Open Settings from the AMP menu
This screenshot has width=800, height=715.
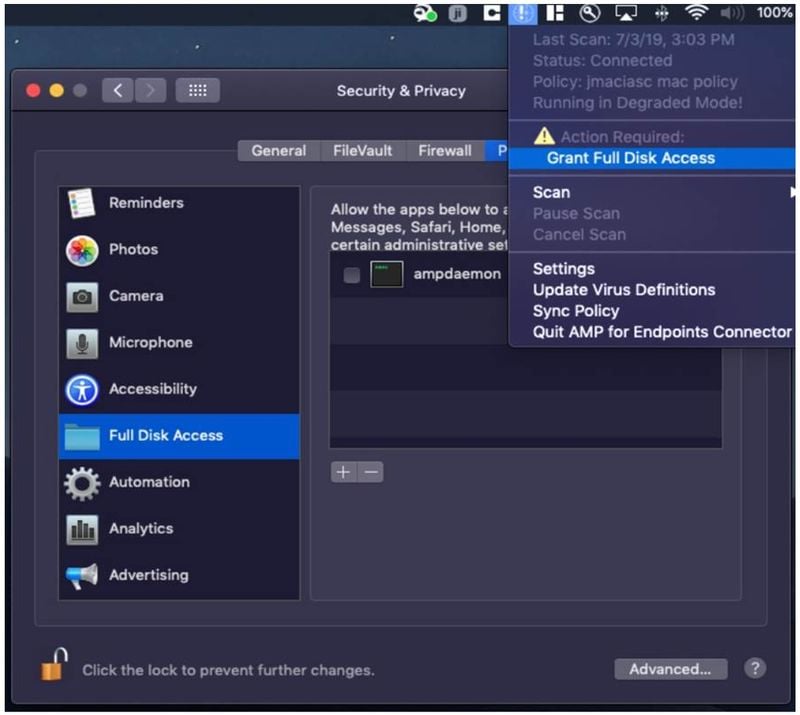[652, 269]
